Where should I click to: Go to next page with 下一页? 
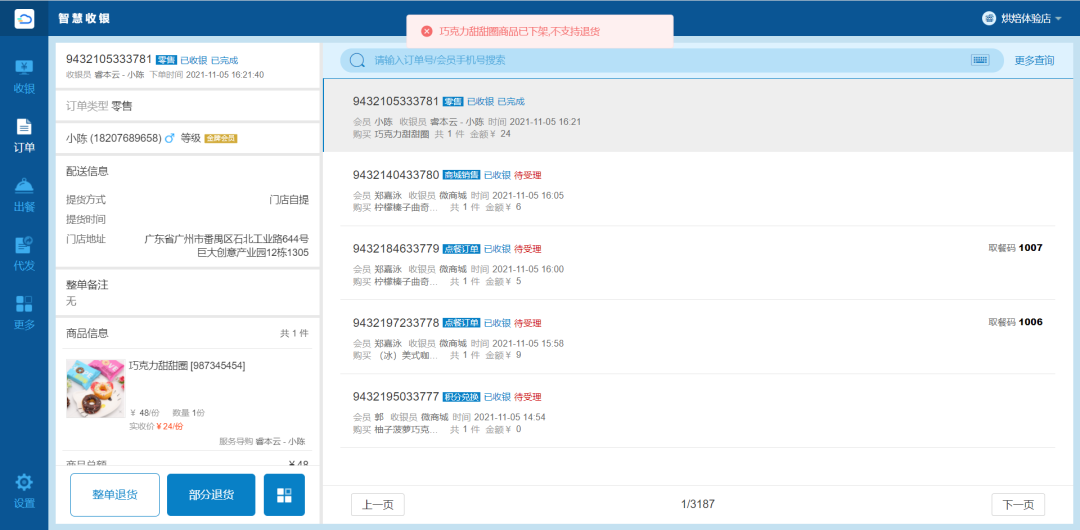click(x=1018, y=505)
